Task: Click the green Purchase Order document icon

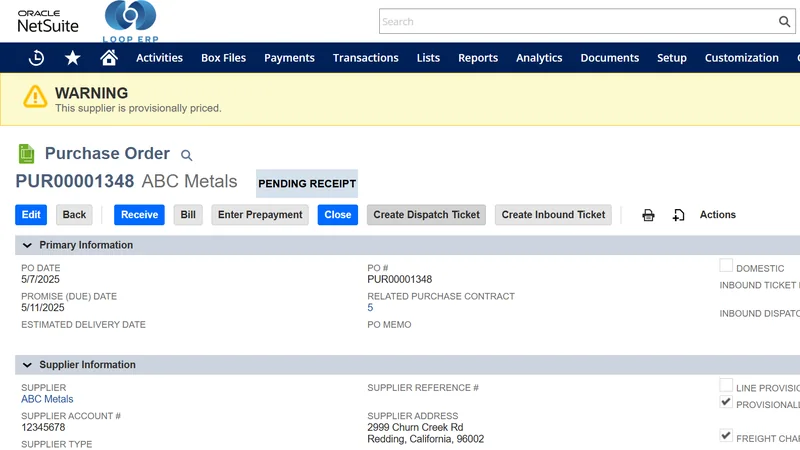Action: [x=27, y=154]
